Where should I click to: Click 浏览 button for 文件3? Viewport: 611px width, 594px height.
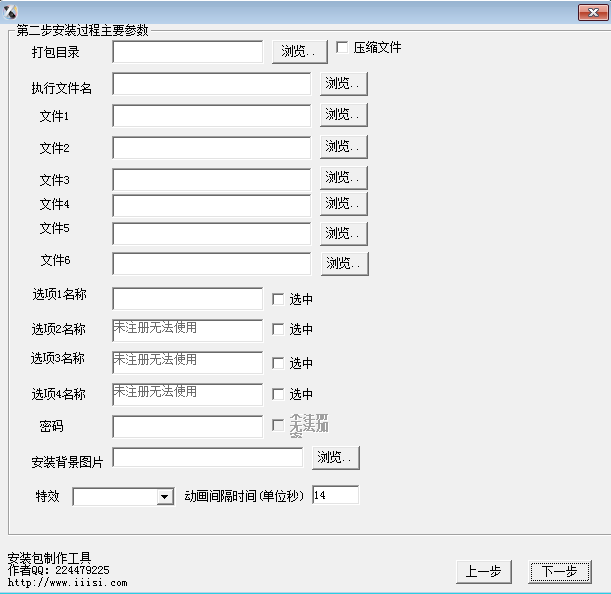tap(344, 177)
